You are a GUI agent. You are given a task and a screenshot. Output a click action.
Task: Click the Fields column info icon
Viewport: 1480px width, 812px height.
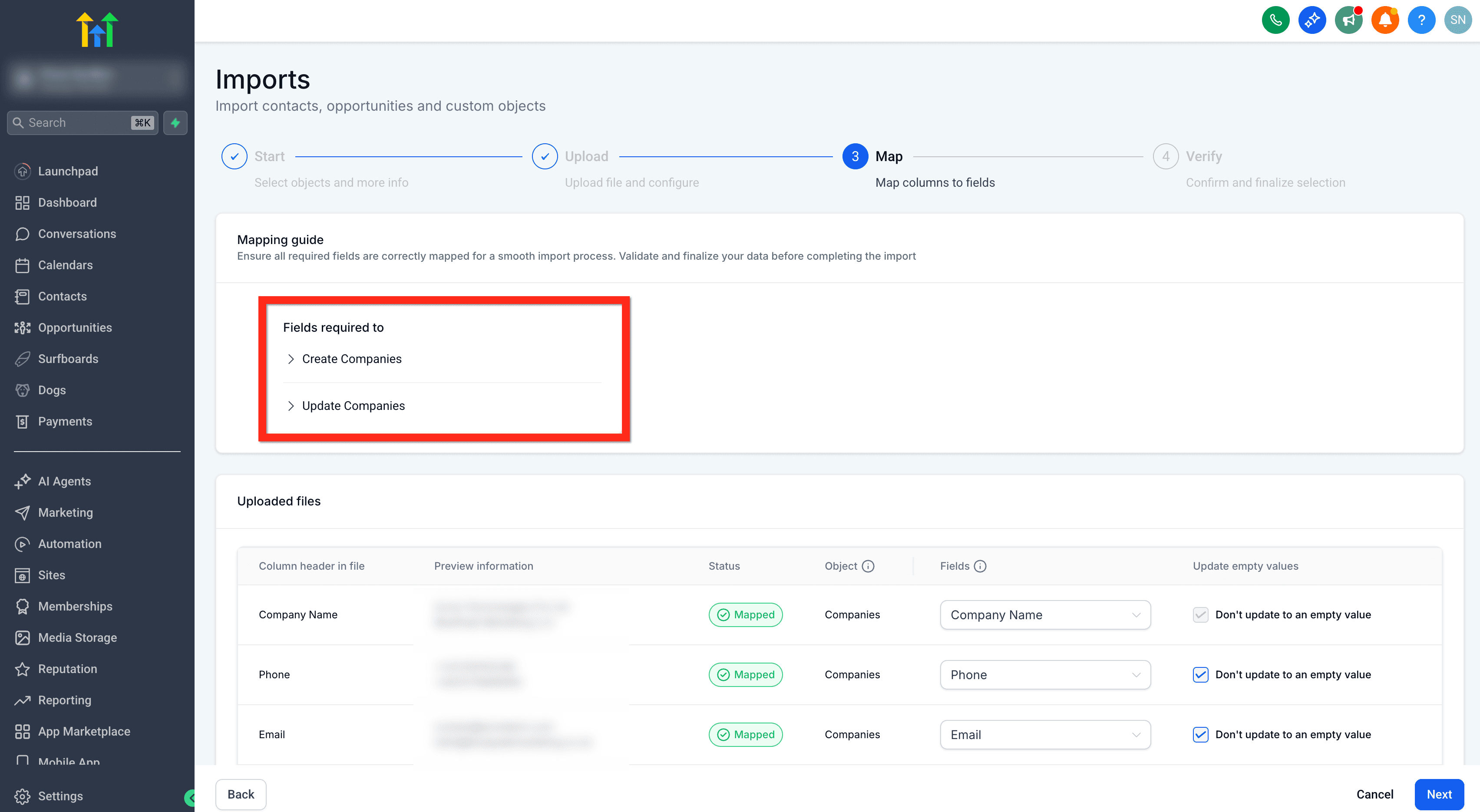click(x=980, y=566)
